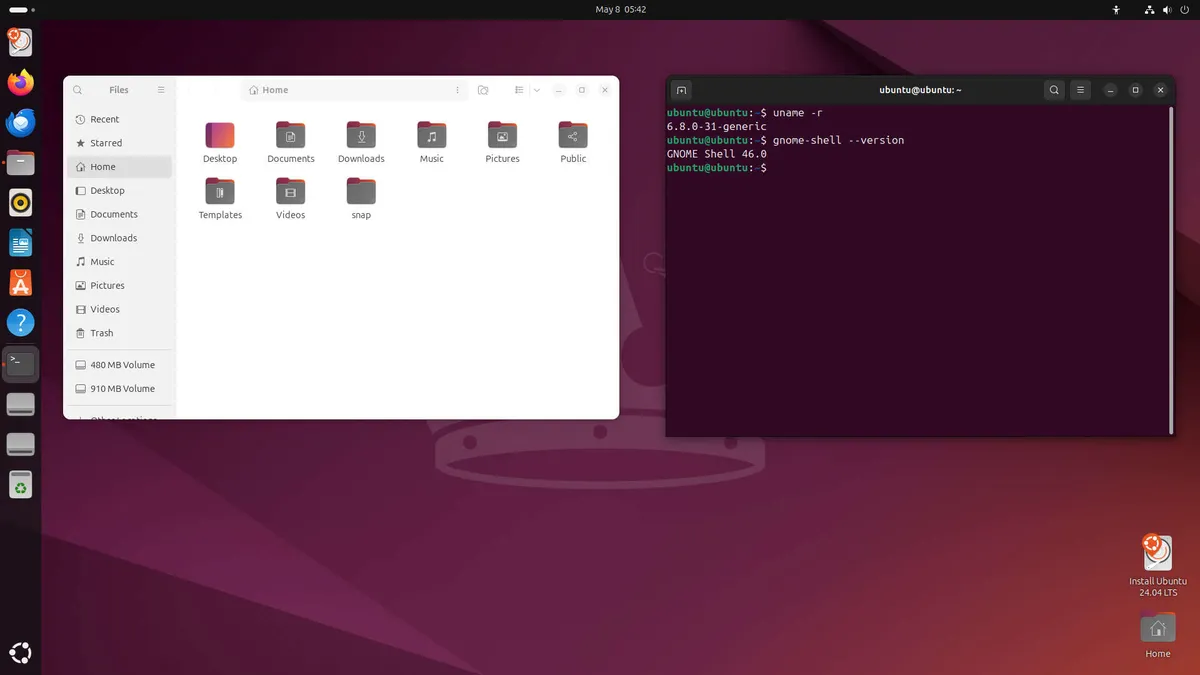Open Starred in the Files sidebar
Image resolution: width=1200 pixels, height=675 pixels.
click(x=120, y=143)
